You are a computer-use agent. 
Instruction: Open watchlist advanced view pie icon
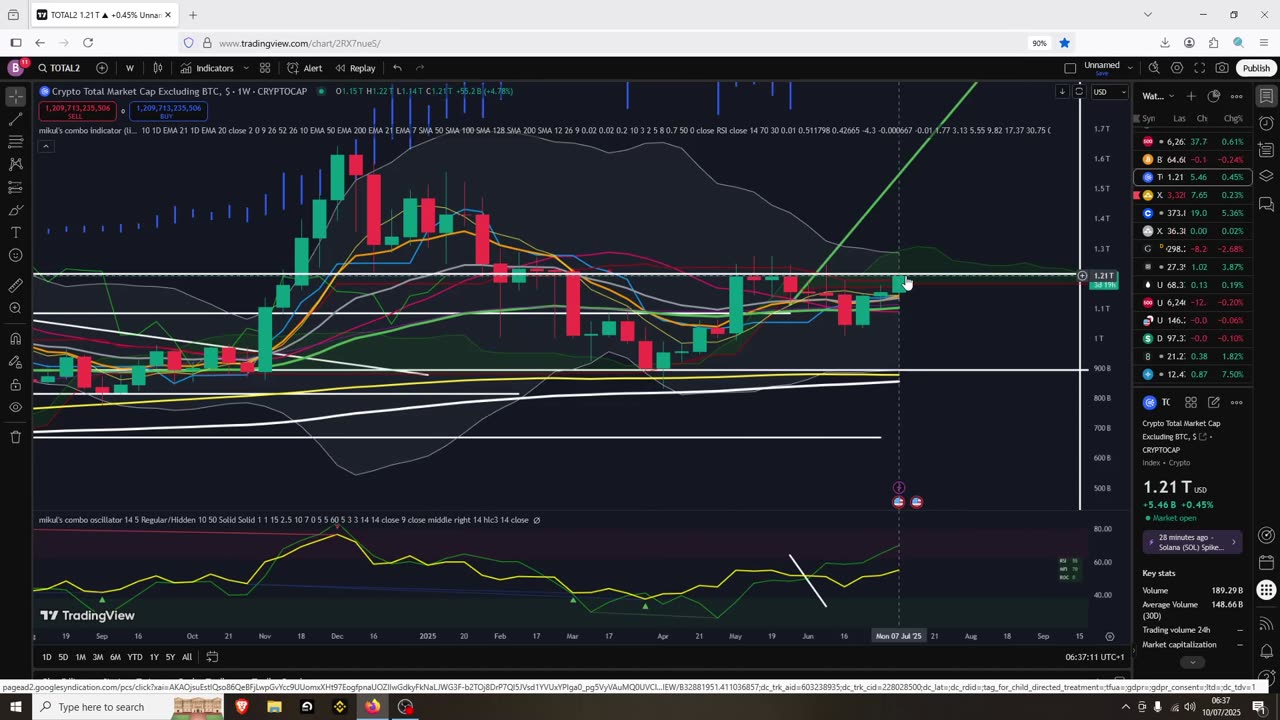point(1214,96)
